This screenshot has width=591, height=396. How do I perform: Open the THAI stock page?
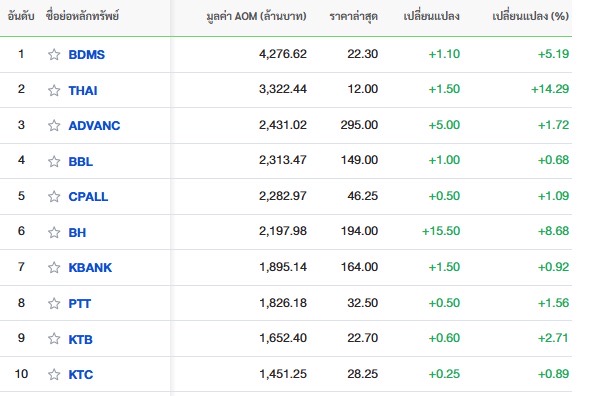pyautogui.click(x=83, y=90)
